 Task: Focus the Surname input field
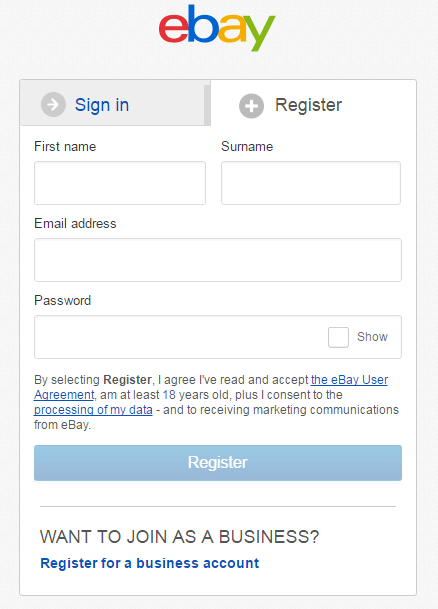[311, 183]
